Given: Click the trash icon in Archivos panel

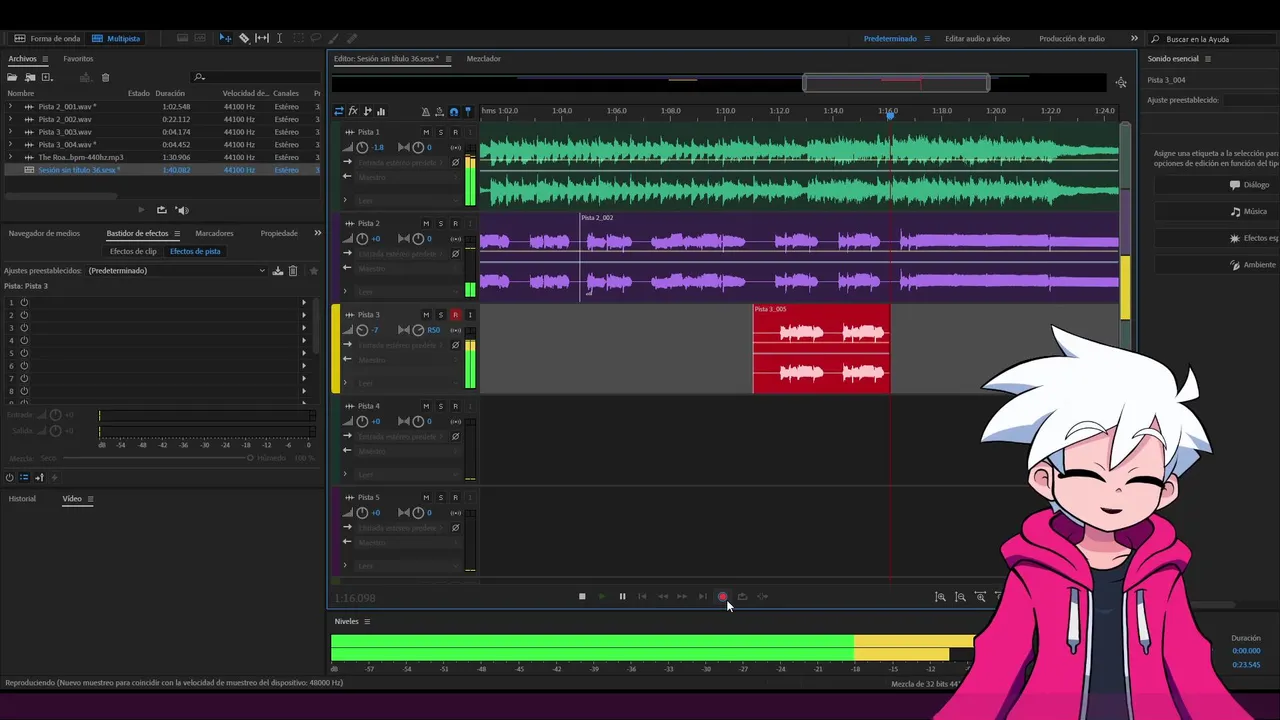Looking at the screenshot, I should coord(105,77).
